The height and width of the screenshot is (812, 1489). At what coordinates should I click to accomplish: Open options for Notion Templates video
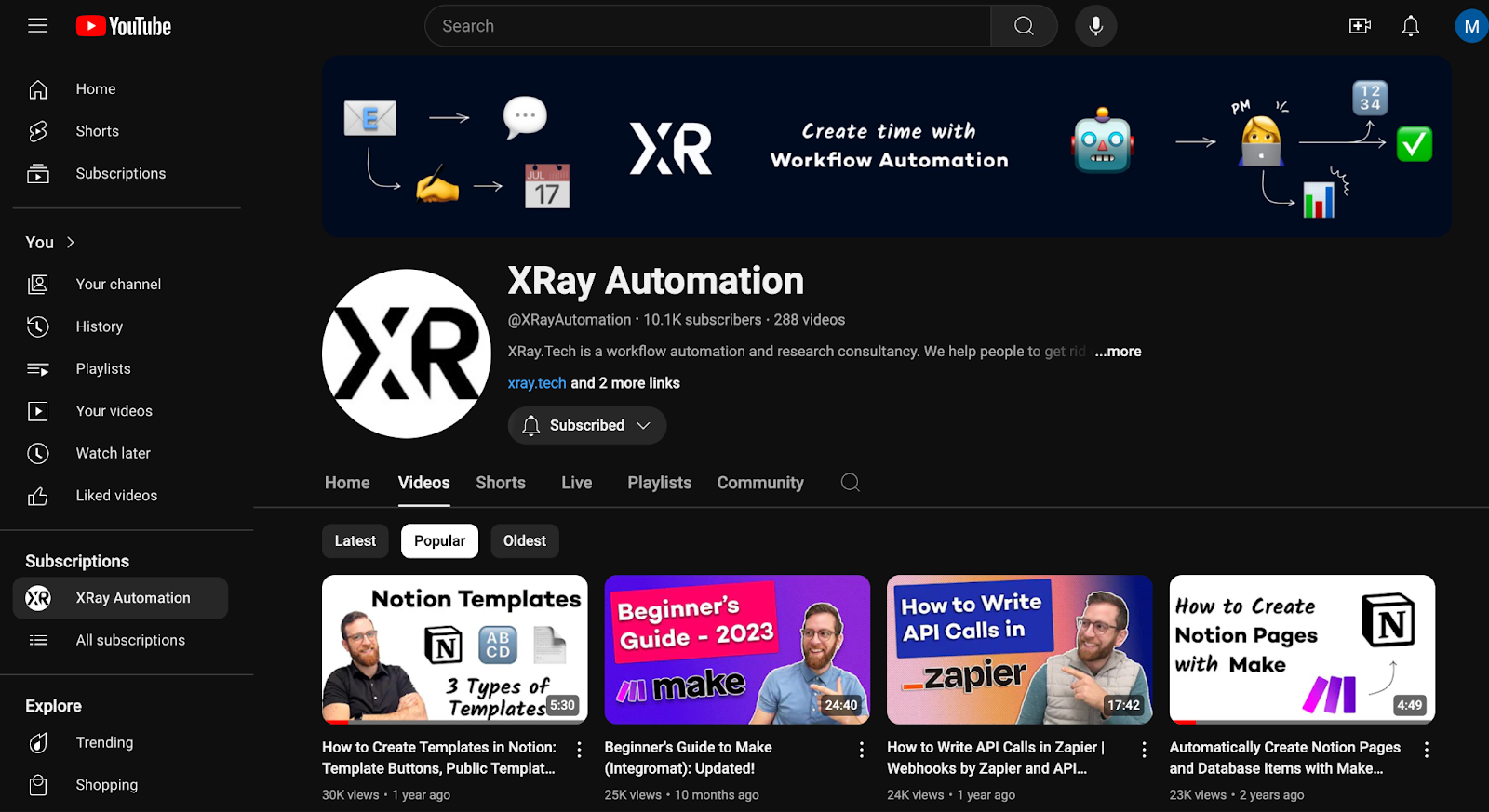tap(579, 749)
